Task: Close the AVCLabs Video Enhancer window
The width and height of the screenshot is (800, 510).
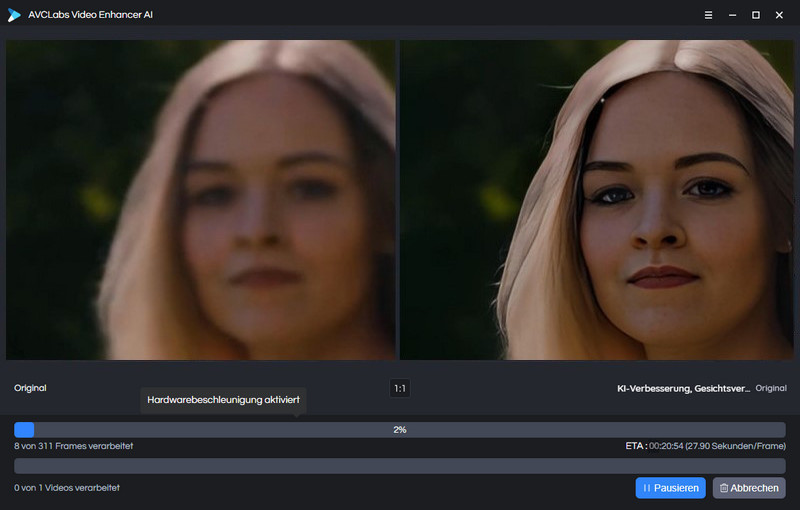Action: click(x=779, y=15)
